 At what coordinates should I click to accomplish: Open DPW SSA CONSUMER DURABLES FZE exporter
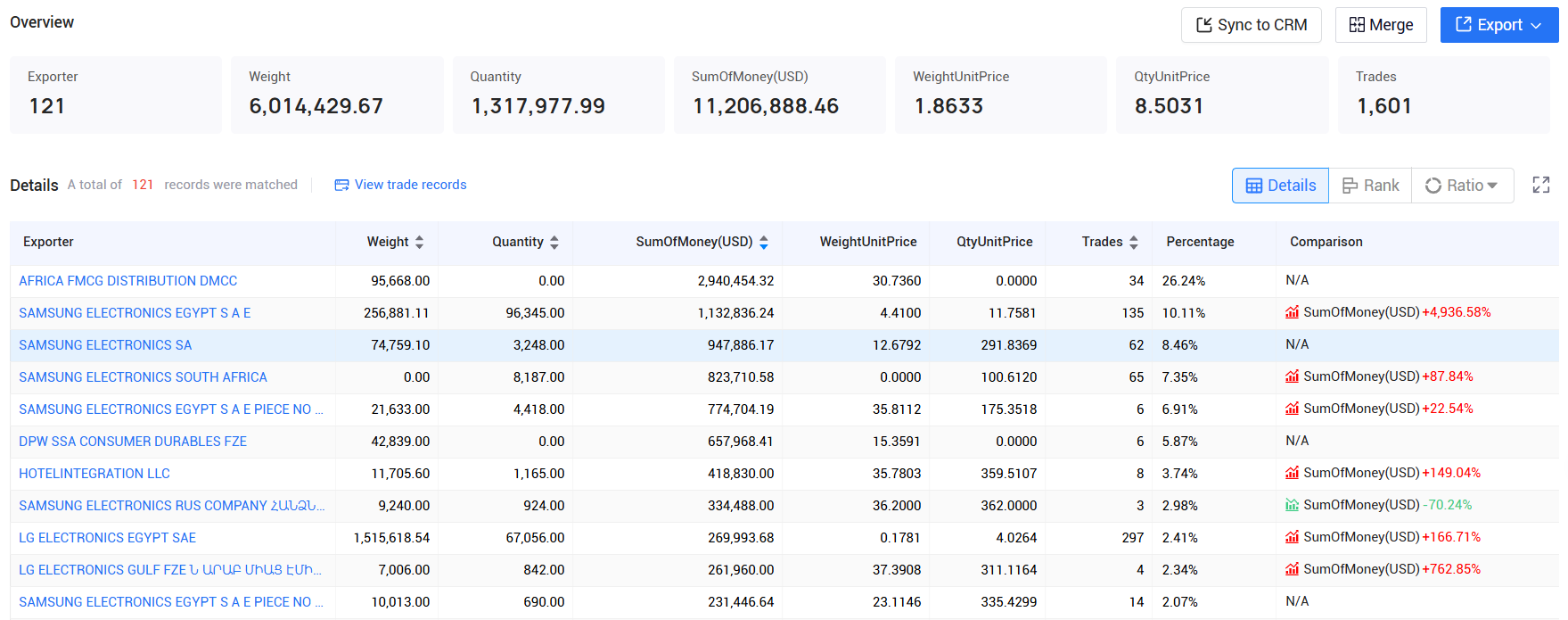pyautogui.click(x=133, y=442)
